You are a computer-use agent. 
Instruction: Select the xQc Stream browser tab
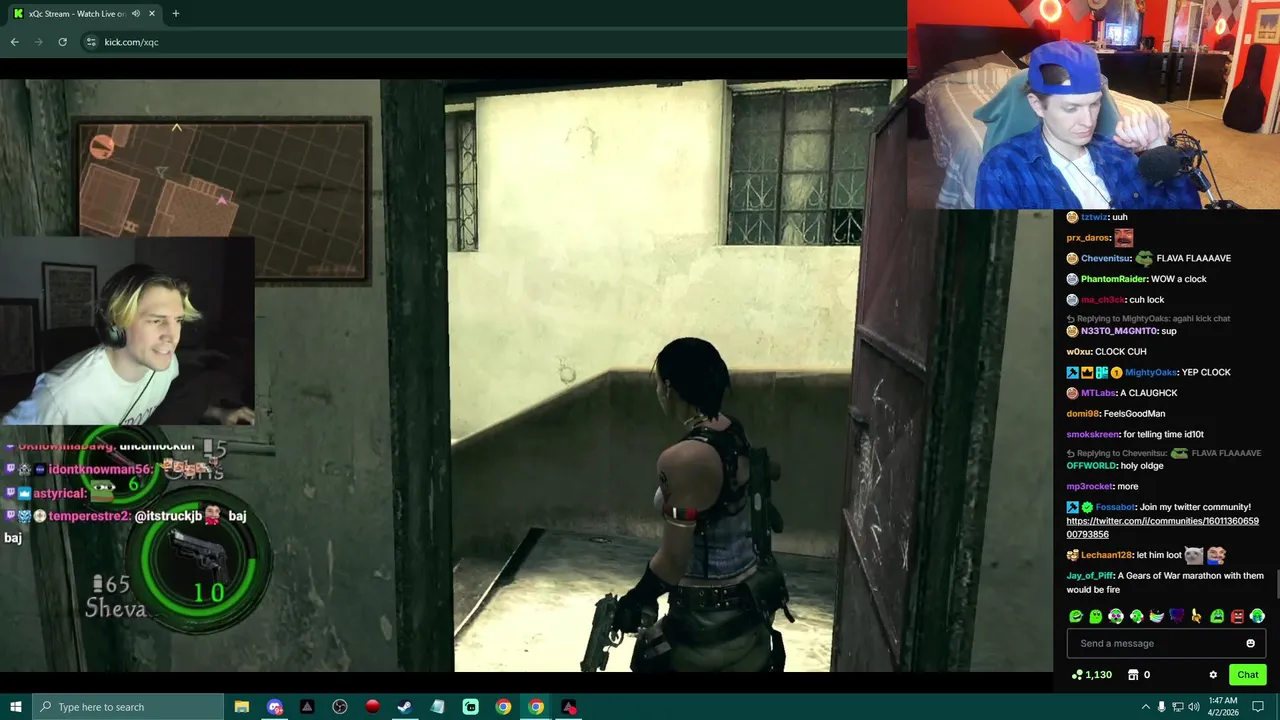point(85,13)
